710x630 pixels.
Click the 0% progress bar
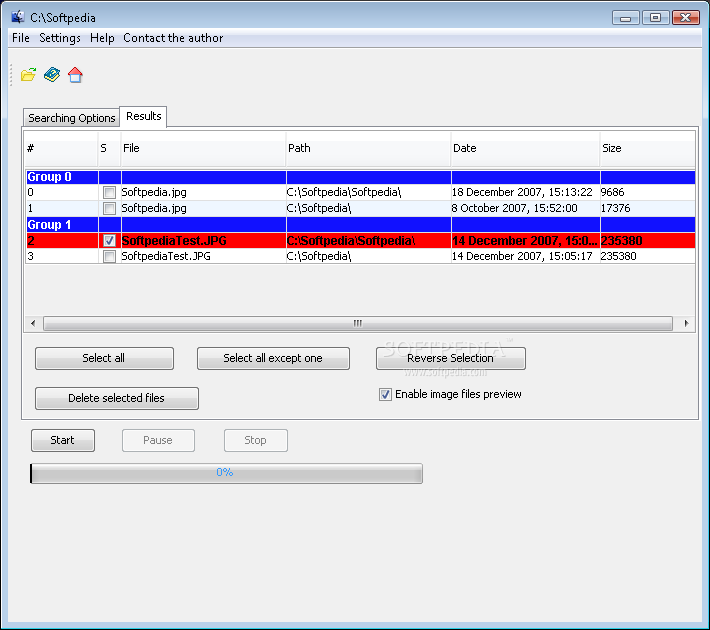[x=226, y=473]
